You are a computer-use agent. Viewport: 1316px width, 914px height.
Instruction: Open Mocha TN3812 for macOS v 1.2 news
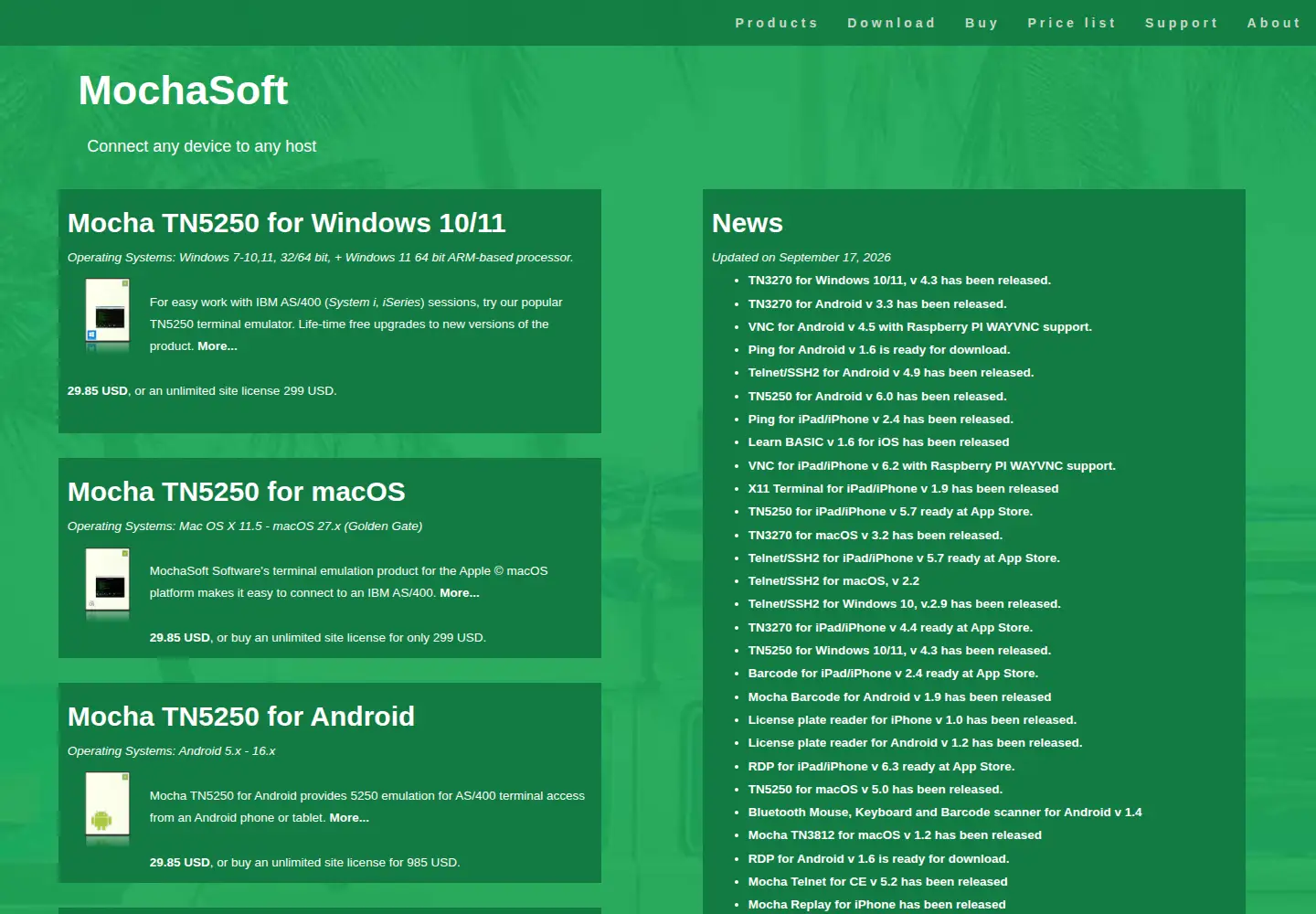895,835
